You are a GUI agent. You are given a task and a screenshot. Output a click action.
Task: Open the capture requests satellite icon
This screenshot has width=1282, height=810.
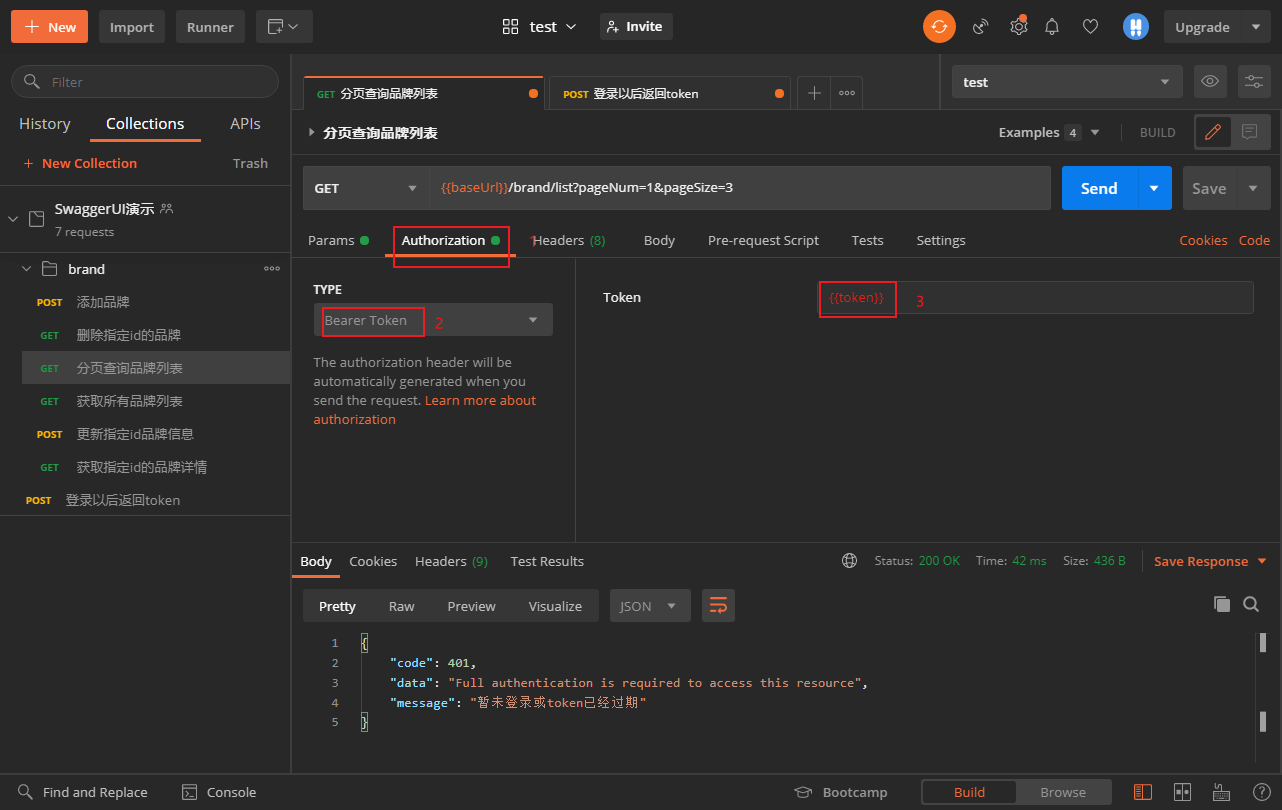(981, 27)
